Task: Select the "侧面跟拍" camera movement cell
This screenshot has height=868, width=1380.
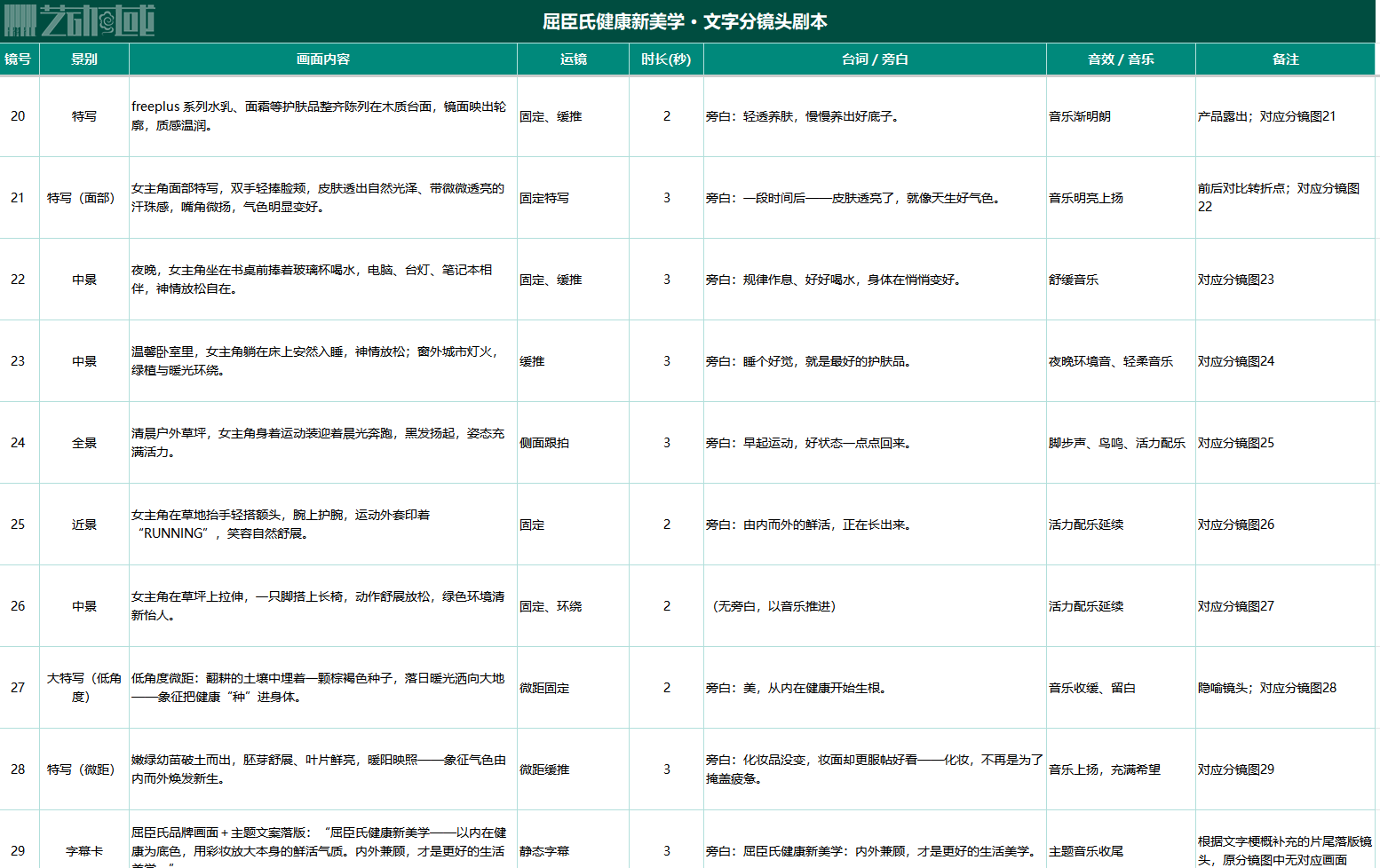Action: pyautogui.click(x=574, y=443)
